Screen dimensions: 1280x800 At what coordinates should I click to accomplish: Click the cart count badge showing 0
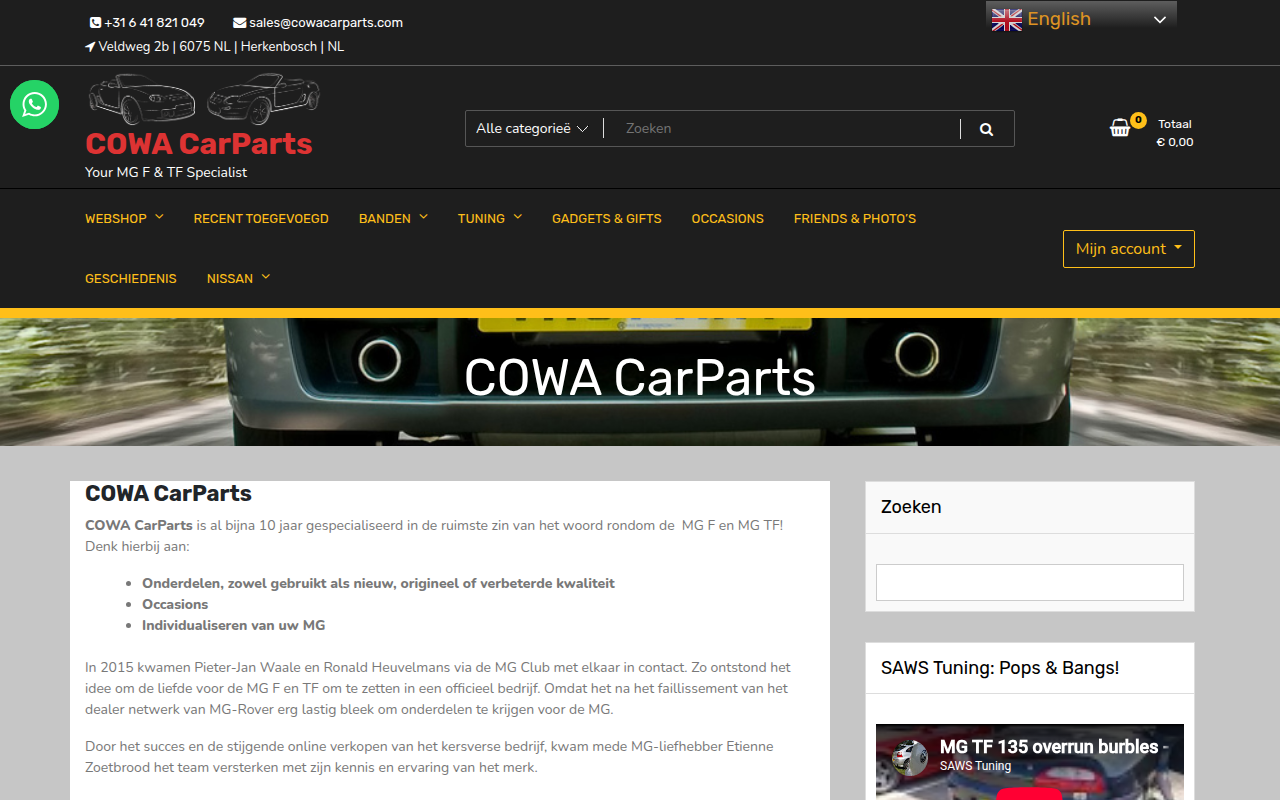[x=1138, y=120]
